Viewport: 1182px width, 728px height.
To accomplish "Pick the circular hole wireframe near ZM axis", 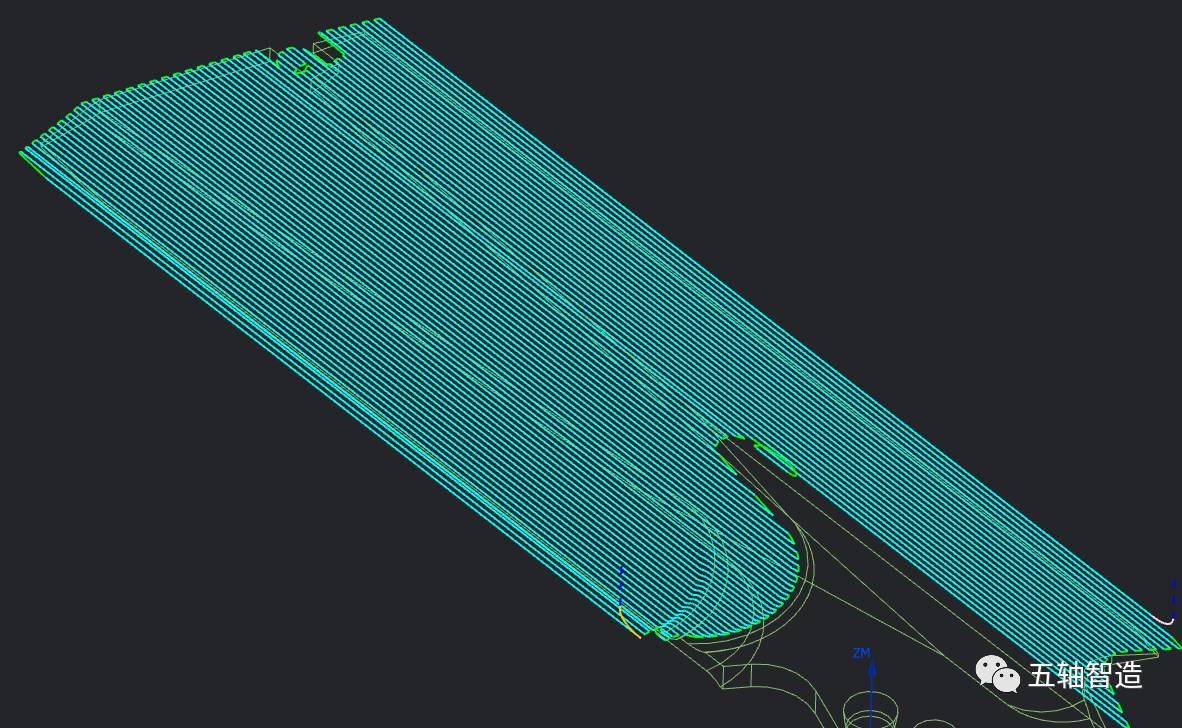I will coord(870,711).
